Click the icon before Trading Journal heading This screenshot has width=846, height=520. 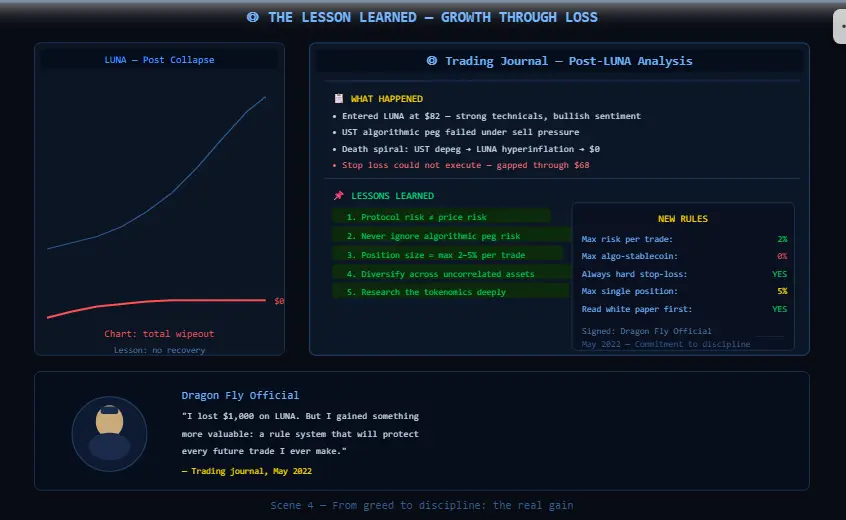[x=432, y=60]
